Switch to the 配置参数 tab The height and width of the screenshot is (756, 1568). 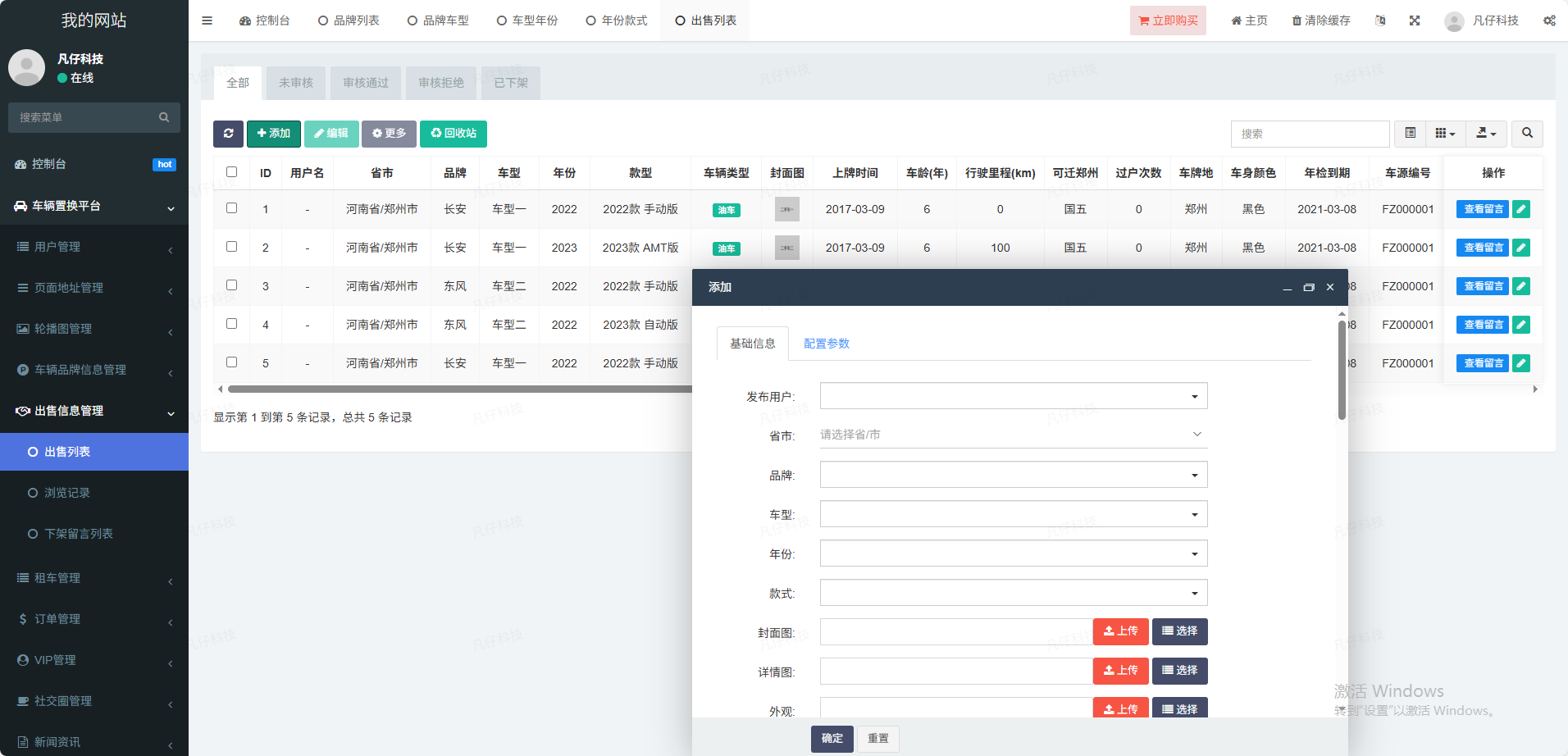point(826,344)
